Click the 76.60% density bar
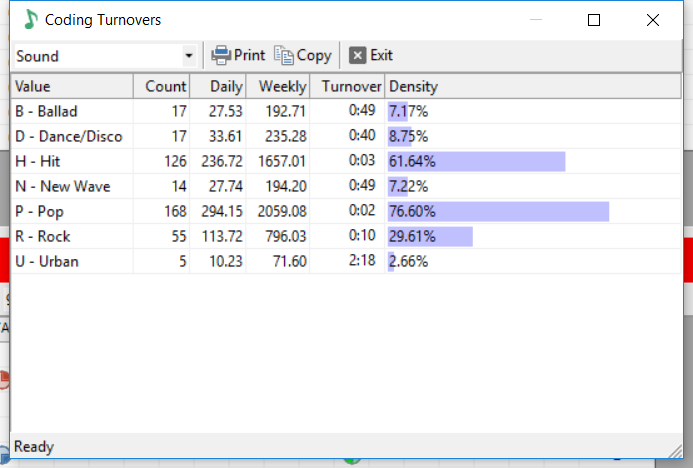693x468 pixels. point(499,211)
